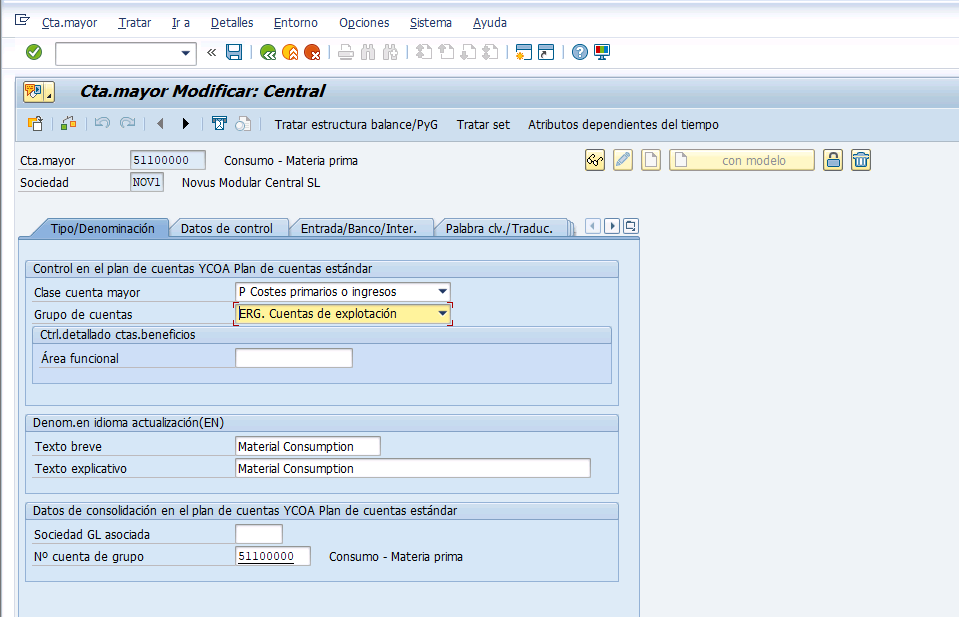Go to next account with black right arrow
Viewport: 959px width, 617px height.
coord(186,124)
